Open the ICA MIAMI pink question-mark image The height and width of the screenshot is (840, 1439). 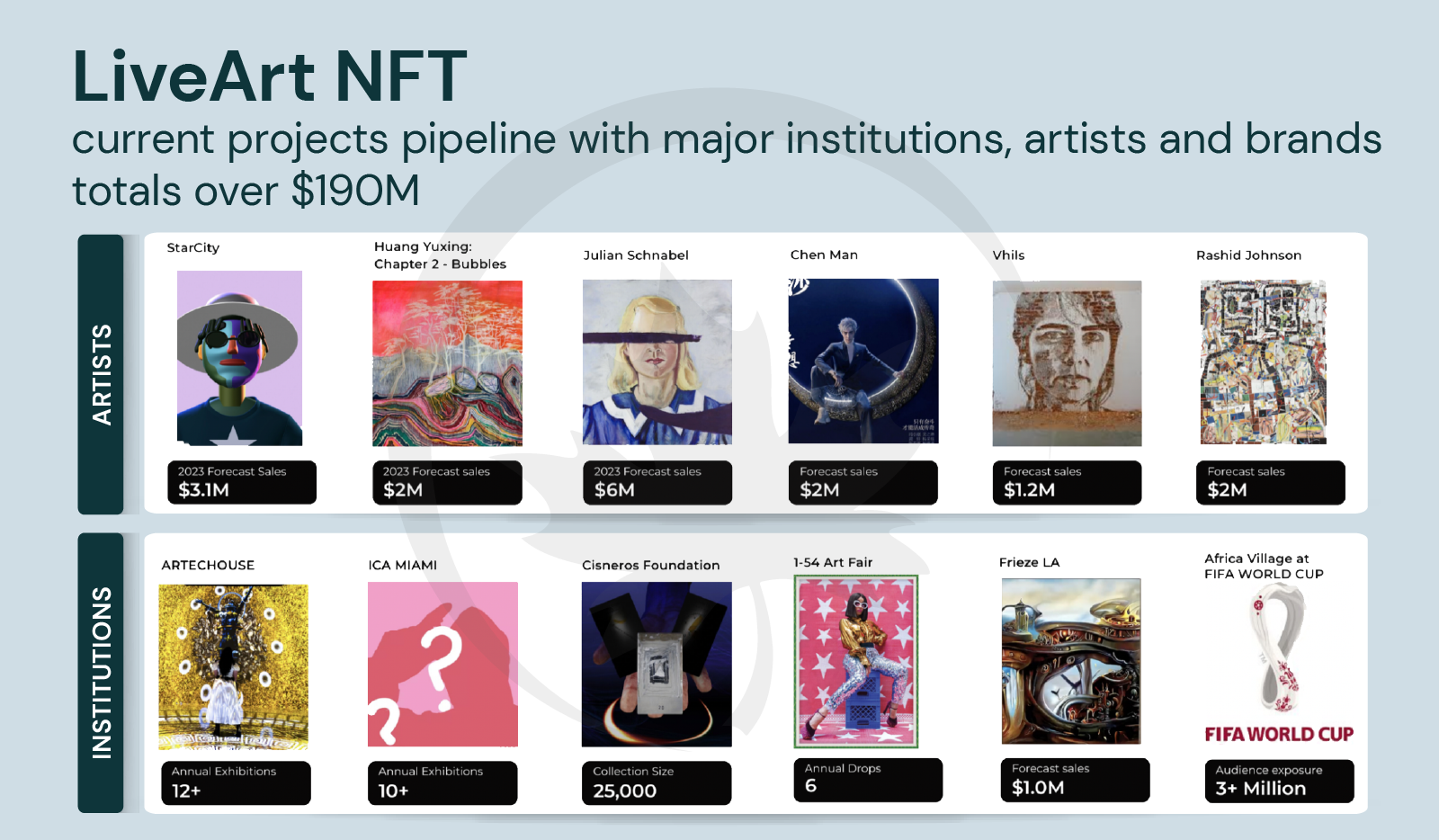[x=442, y=664]
